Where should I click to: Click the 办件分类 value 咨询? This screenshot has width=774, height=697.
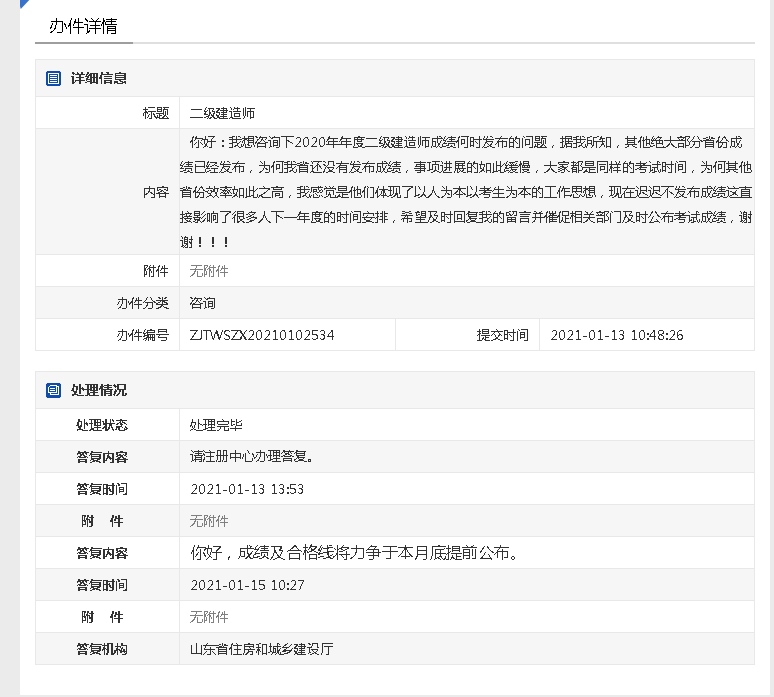click(203, 303)
